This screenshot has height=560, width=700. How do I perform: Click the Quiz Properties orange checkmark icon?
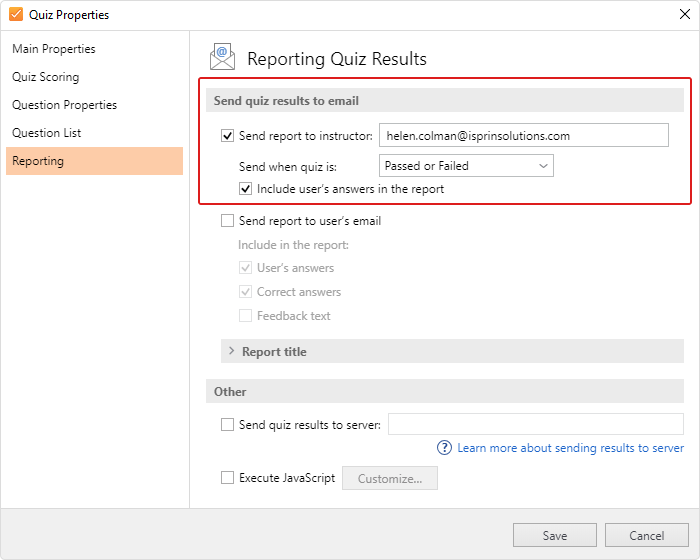tap(16, 14)
